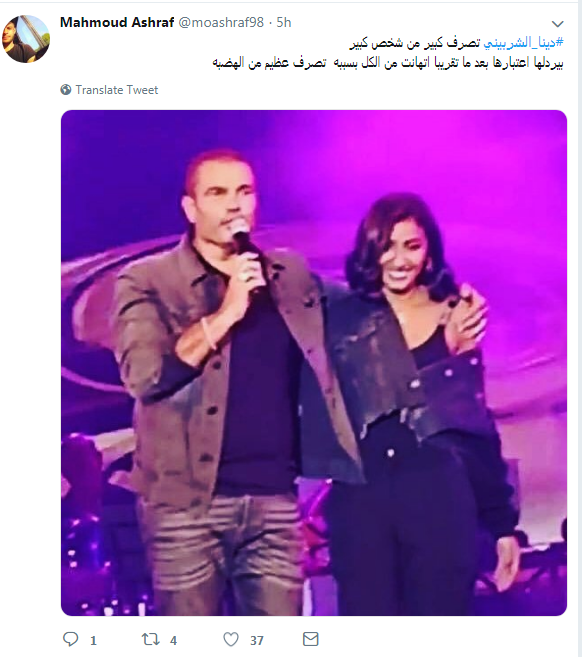Like the tweet with heart icon
This screenshot has height=657, width=582.
pos(231,639)
